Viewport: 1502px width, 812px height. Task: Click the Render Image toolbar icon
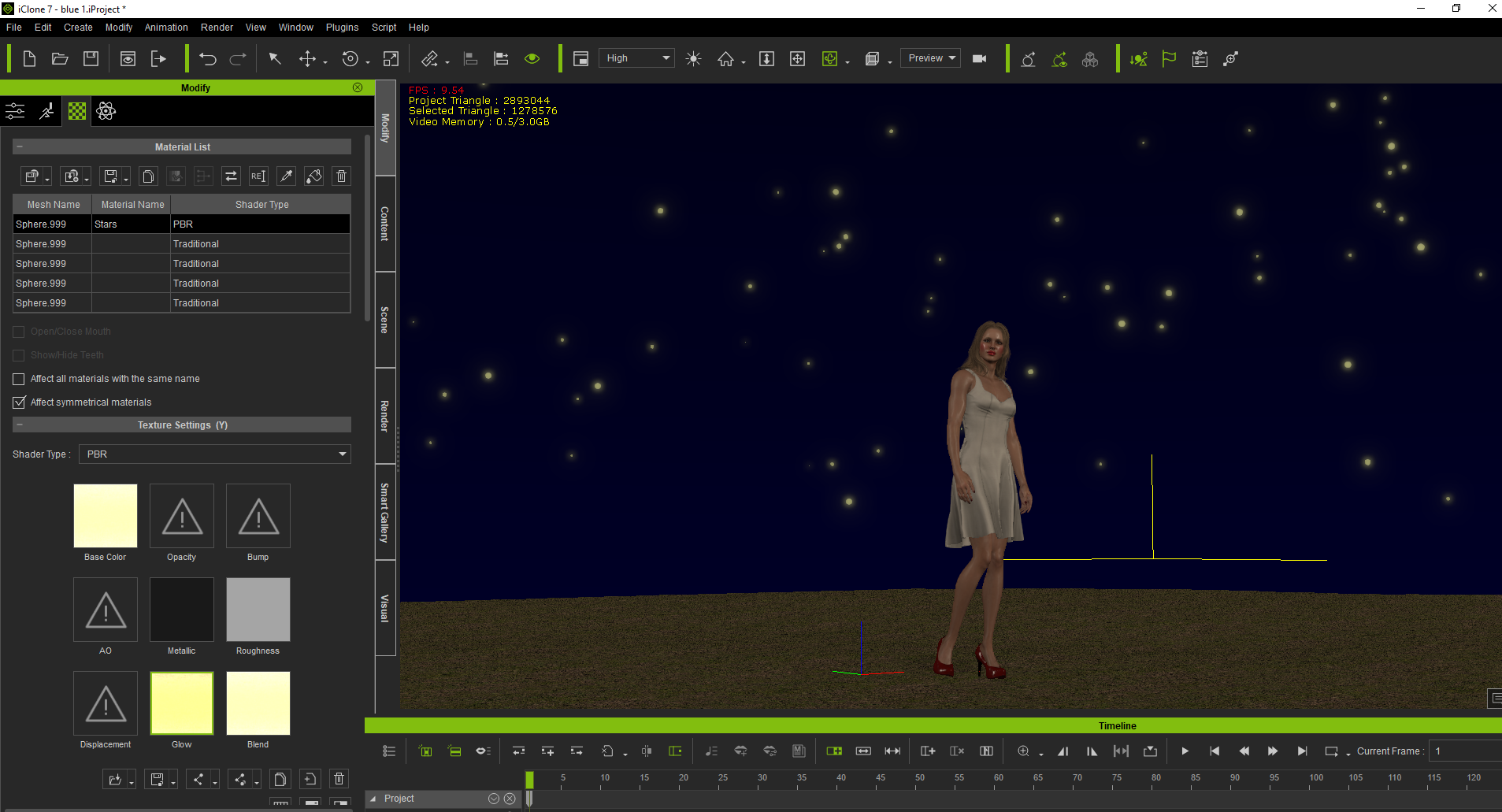tap(128, 59)
